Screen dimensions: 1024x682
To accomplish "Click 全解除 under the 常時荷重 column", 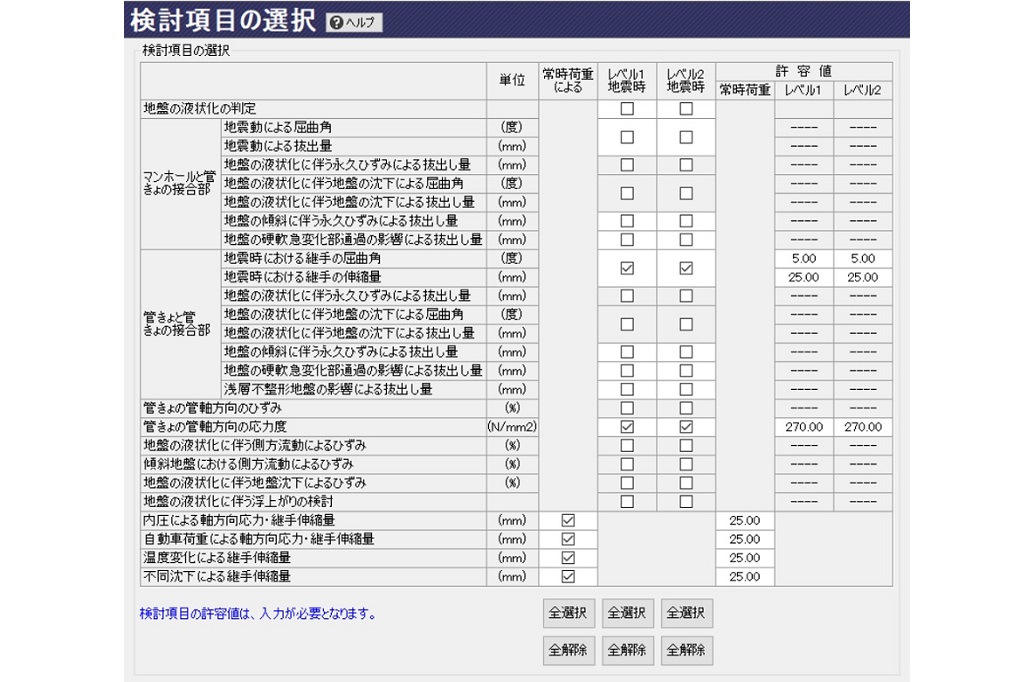I will click(568, 651).
